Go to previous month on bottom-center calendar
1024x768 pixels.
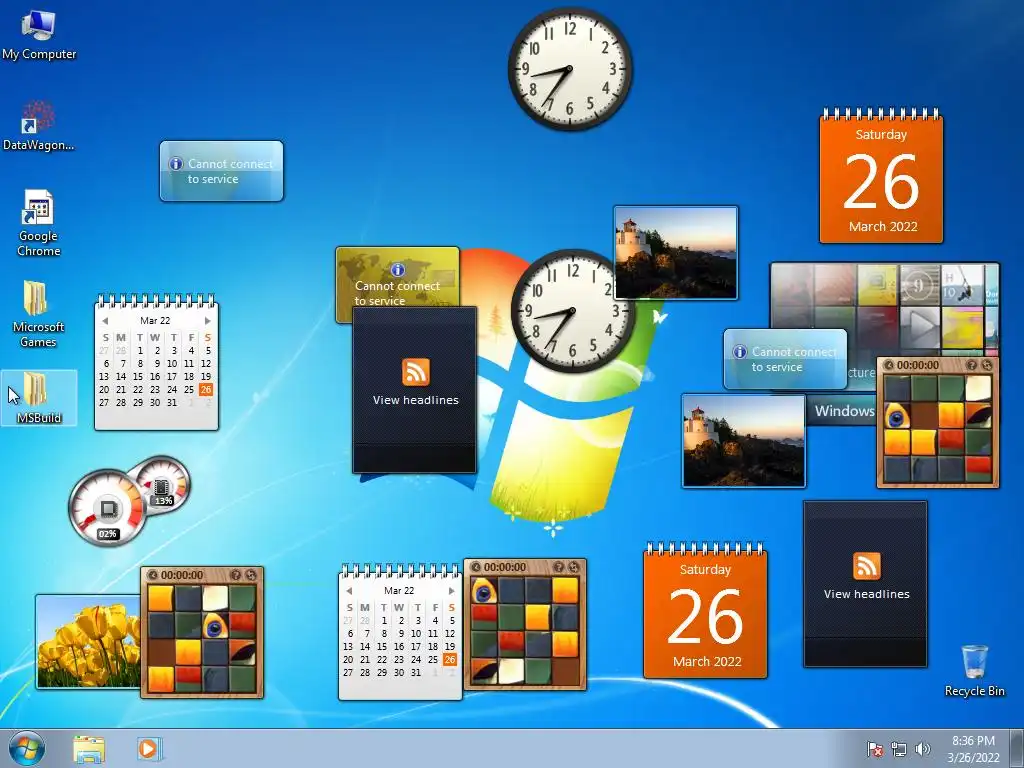click(349, 590)
